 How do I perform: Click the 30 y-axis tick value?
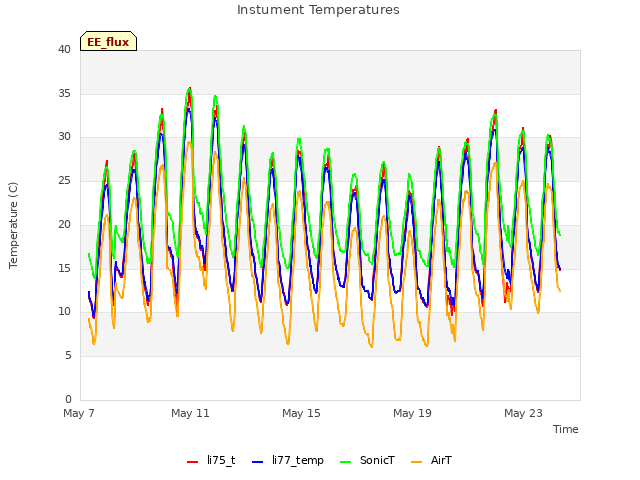coord(64,137)
